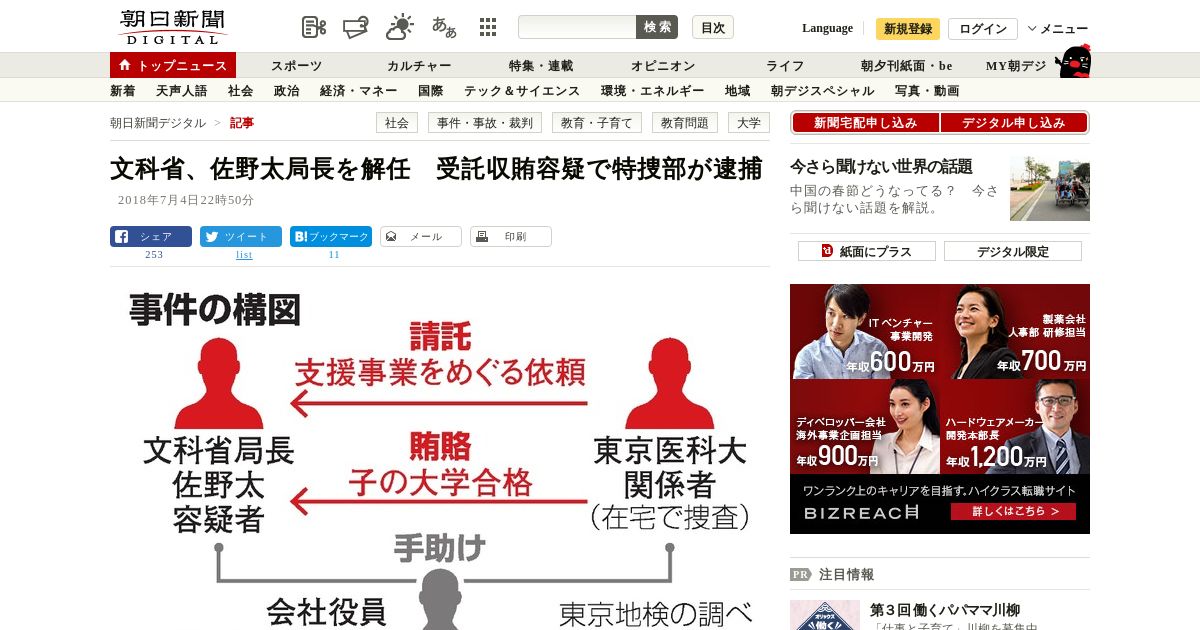This screenshot has width=1200, height=630.
Task: Click the ログイン button
Action: [983, 29]
